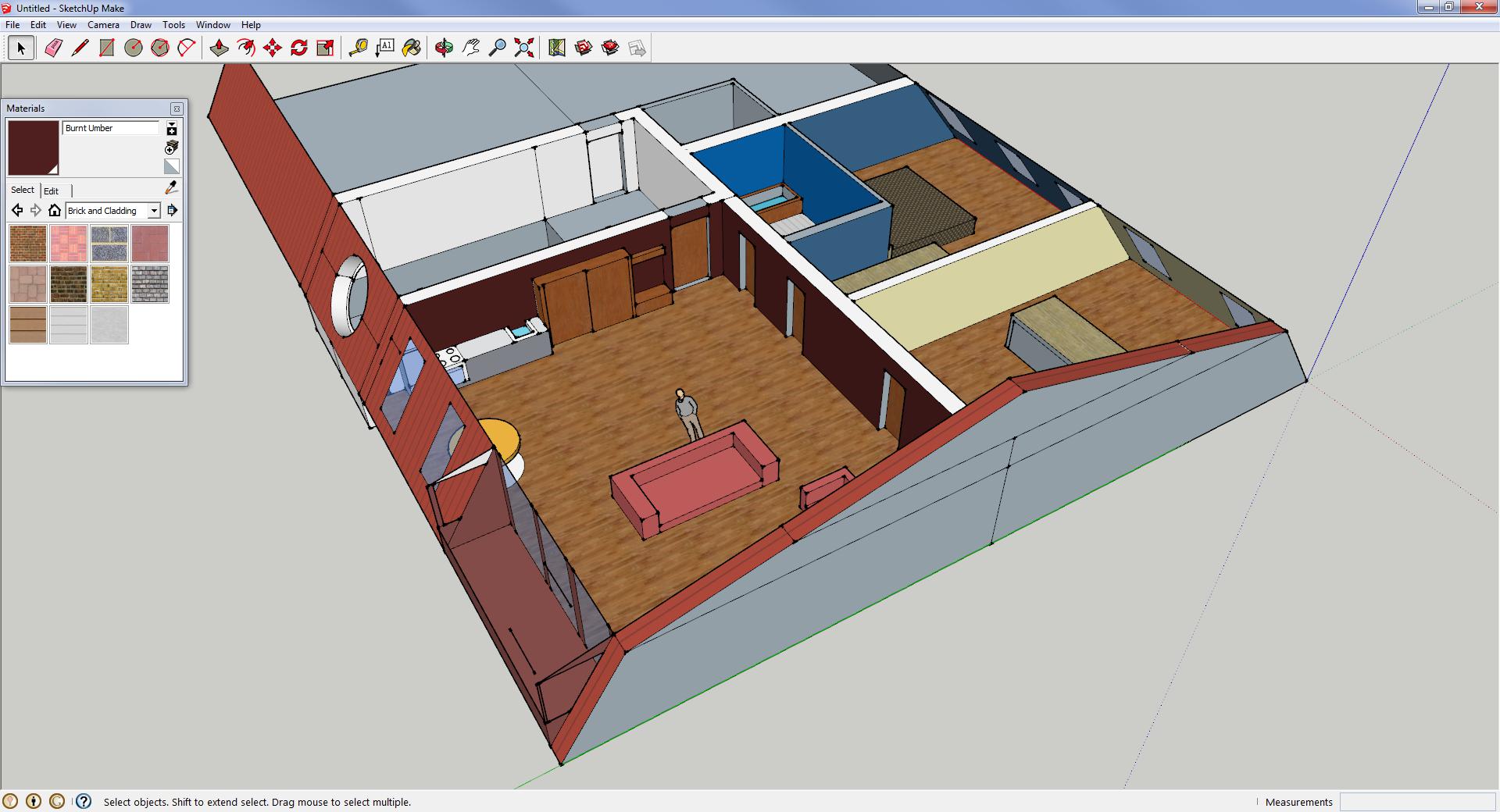Select the Rotate tool

(298, 48)
